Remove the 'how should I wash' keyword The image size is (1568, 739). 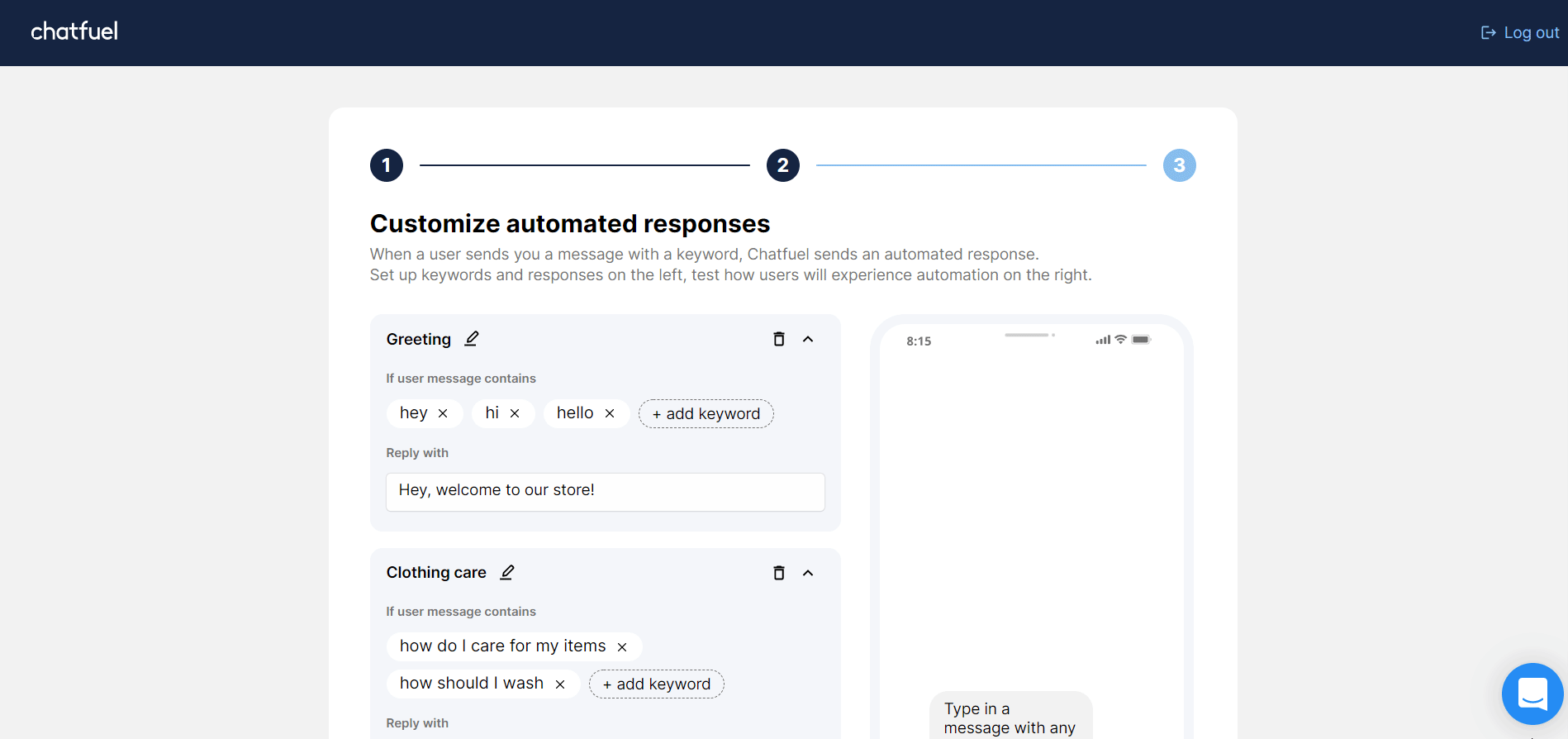tap(560, 684)
